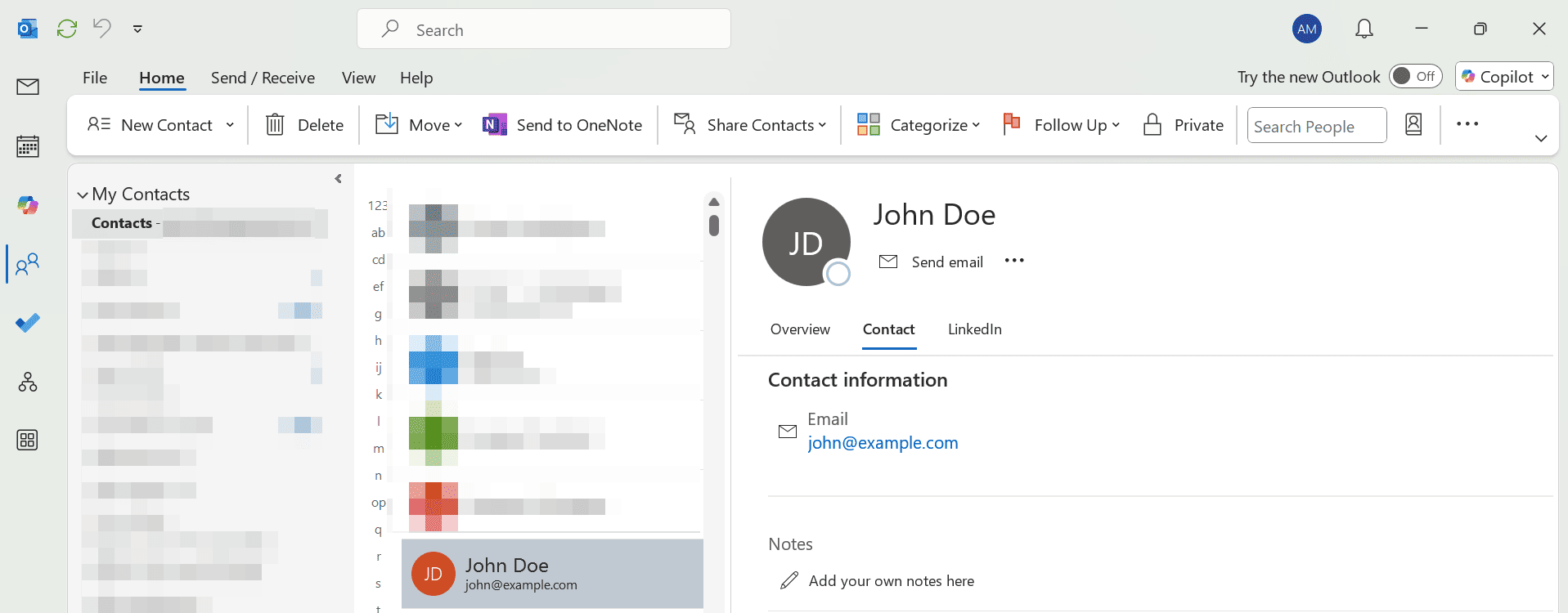Click Add your own notes here
The height and width of the screenshot is (613, 1568).
[891, 581]
